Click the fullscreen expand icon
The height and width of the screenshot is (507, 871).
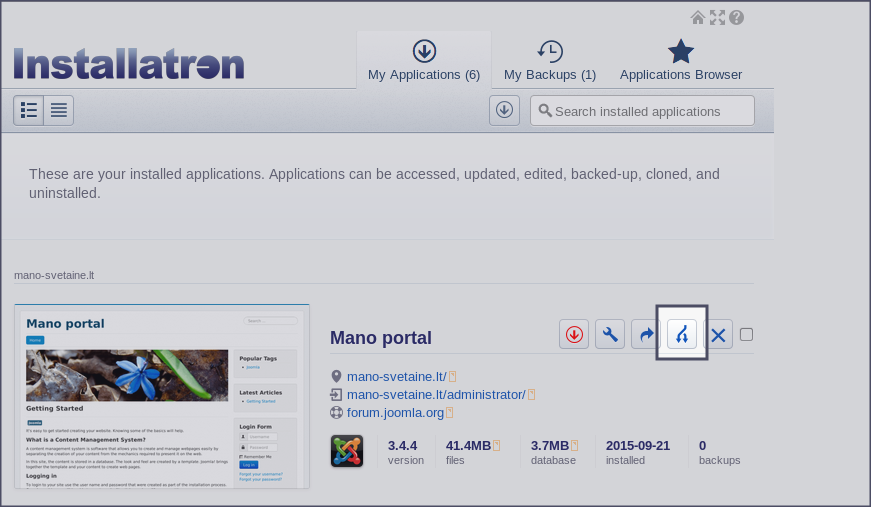pyautogui.click(x=717, y=18)
